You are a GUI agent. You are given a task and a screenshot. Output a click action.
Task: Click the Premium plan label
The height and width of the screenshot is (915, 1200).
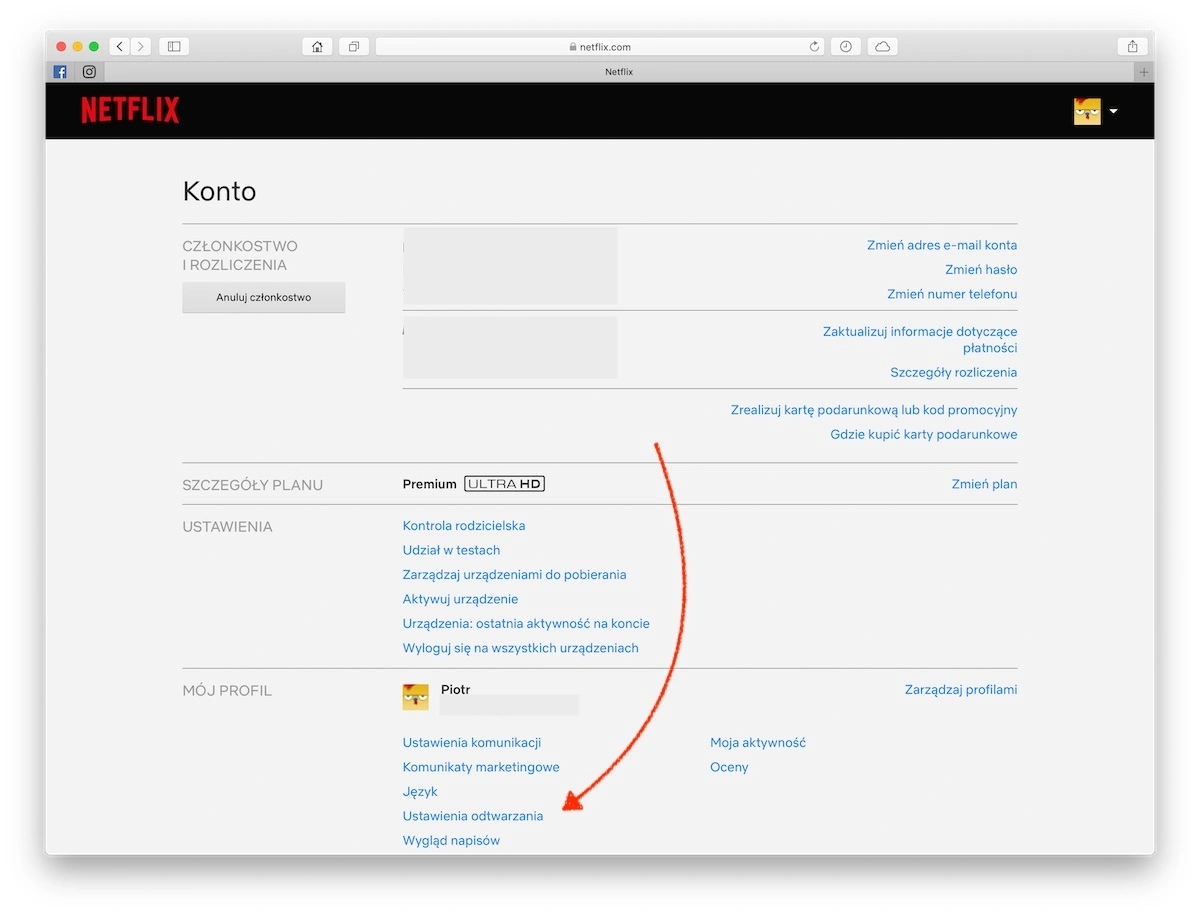(430, 484)
